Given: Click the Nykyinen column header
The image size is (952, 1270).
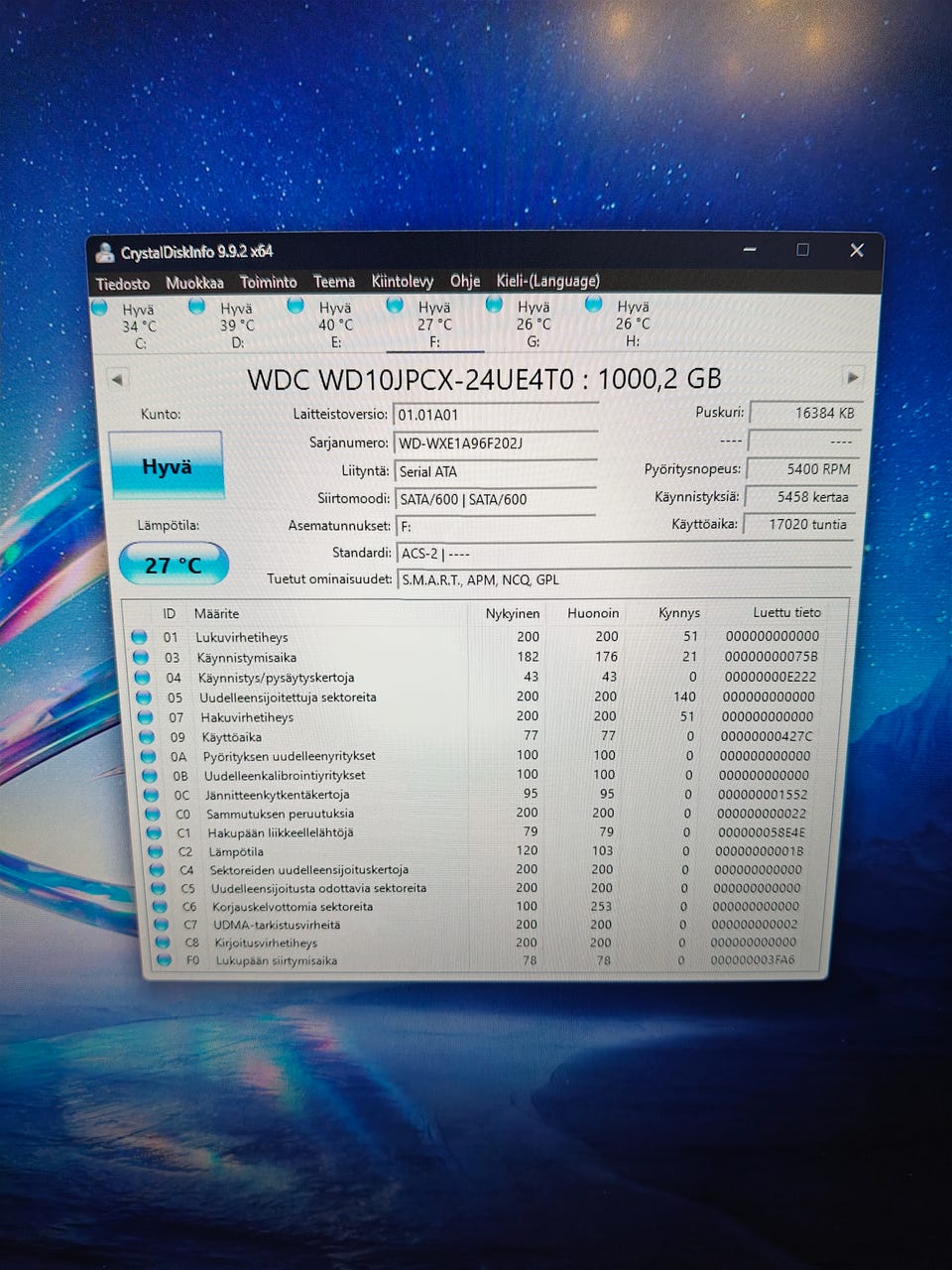Looking at the screenshot, I should click(x=513, y=613).
